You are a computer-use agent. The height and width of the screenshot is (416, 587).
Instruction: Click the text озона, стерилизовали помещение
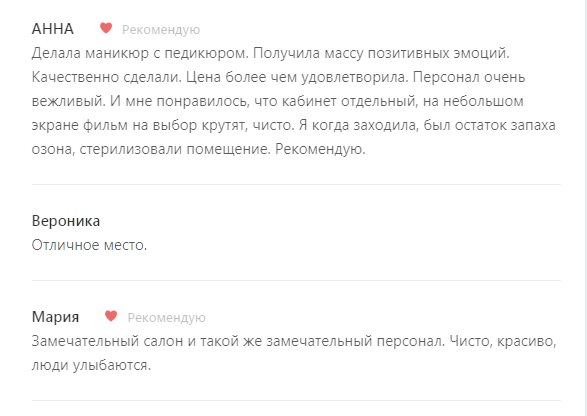pyautogui.click(x=151, y=149)
